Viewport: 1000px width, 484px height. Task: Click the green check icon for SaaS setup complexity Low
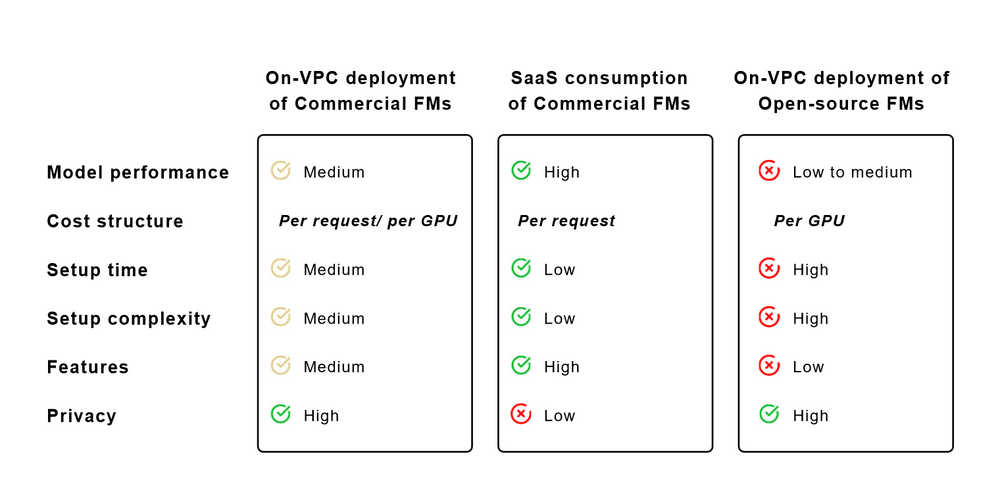point(521,318)
